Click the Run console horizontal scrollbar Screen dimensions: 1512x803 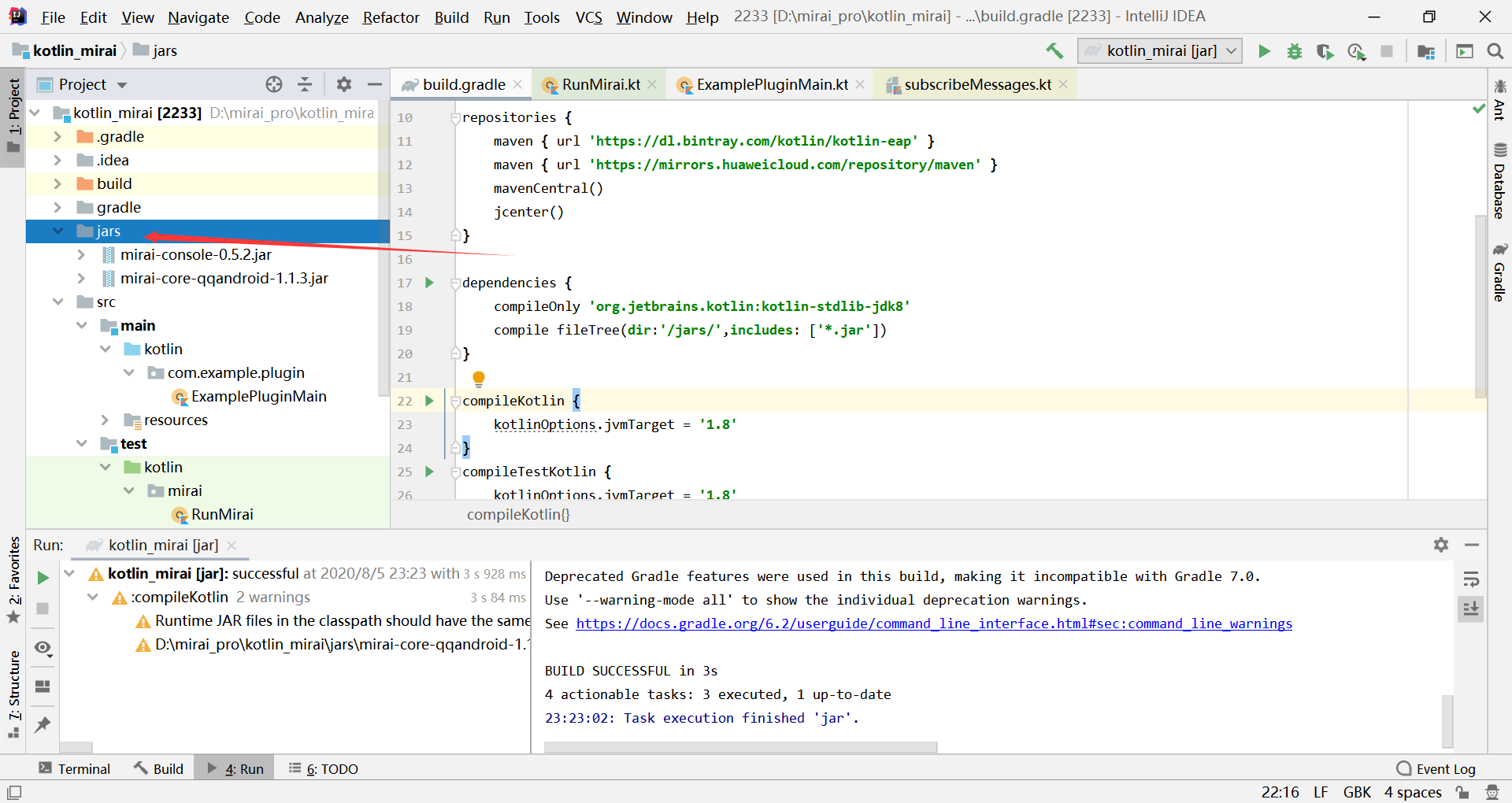pos(740,747)
